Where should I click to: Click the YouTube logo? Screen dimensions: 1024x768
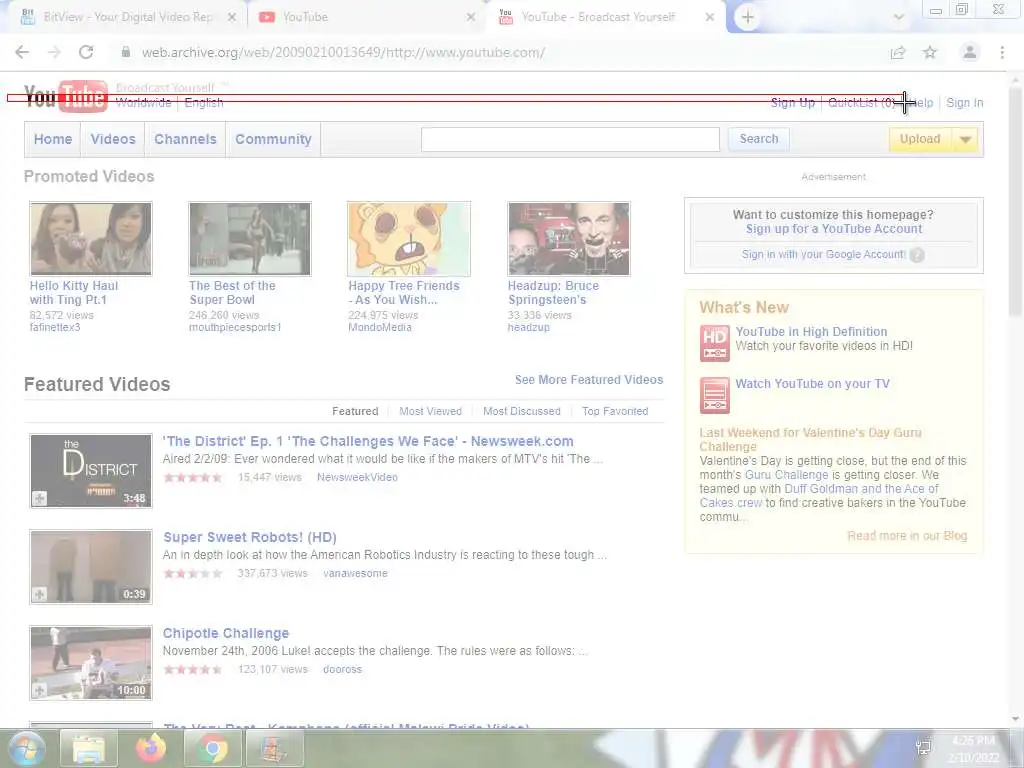pos(66,96)
